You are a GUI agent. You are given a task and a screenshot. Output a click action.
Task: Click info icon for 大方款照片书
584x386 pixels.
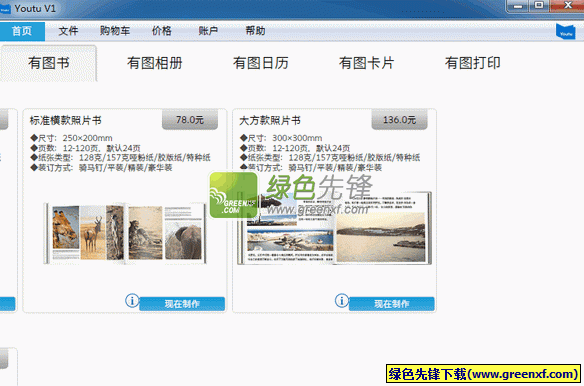342,300
